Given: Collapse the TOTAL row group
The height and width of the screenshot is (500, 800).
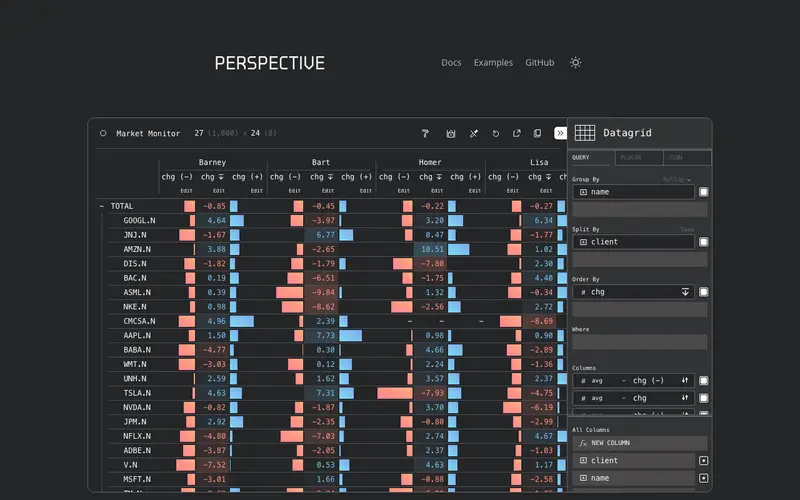Looking at the screenshot, I should [x=102, y=206].
